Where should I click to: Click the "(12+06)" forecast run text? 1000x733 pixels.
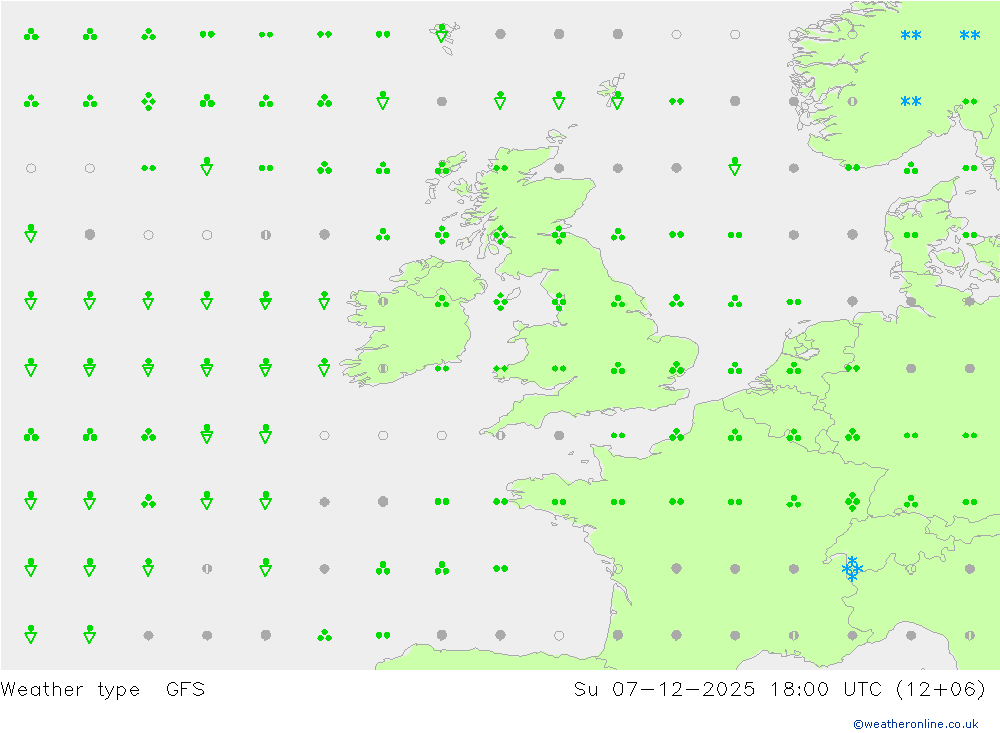coord(941,690)
